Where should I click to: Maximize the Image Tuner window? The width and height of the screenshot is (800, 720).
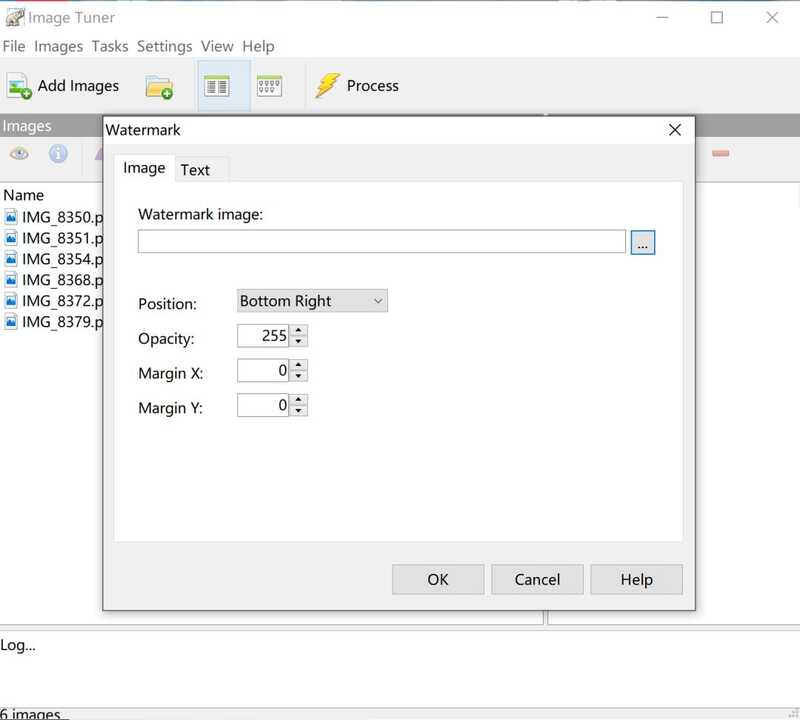click(x=717, y=17)
